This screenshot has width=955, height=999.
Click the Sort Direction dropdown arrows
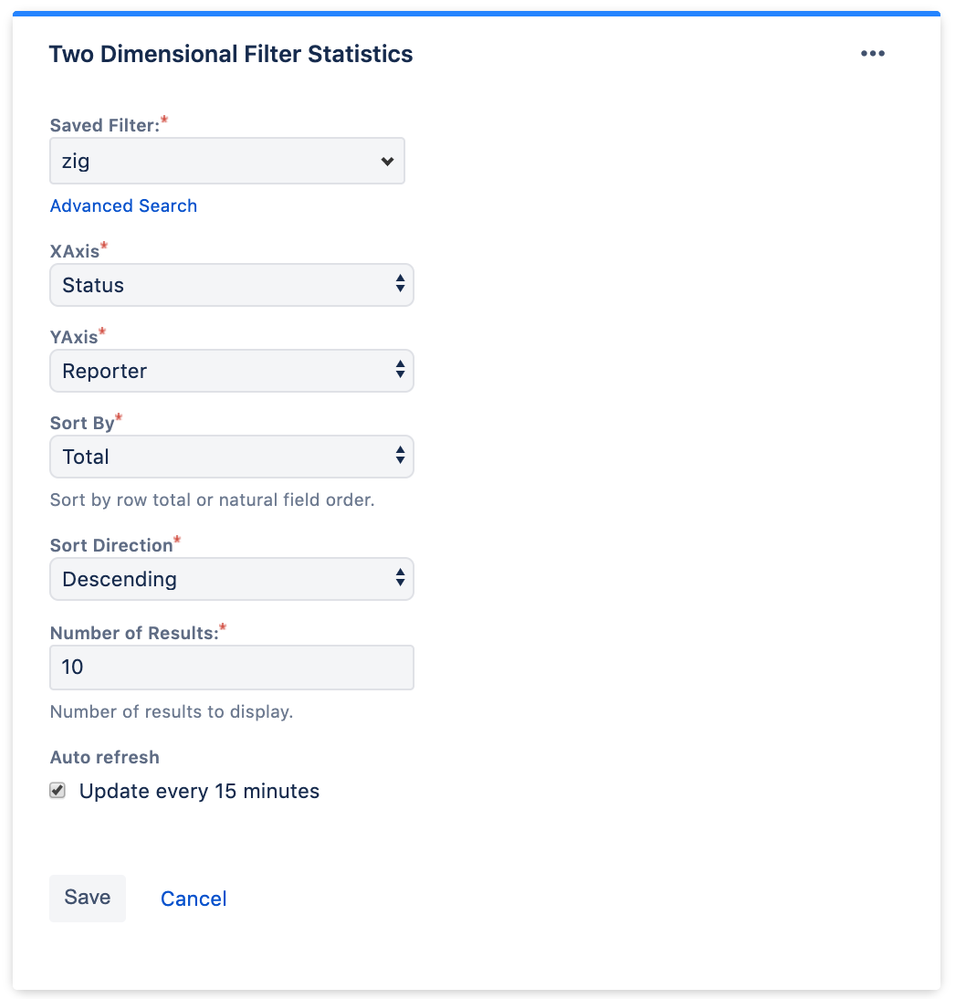click(x=401, y=579)
